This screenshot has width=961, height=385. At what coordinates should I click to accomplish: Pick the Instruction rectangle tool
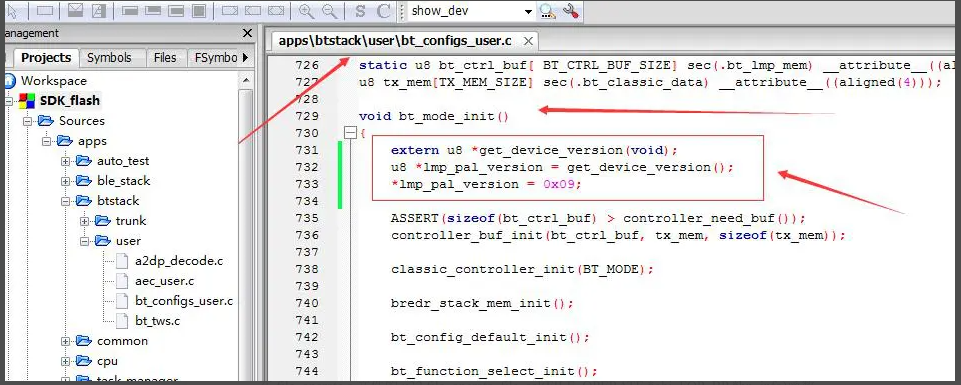[x=45, y=10]
